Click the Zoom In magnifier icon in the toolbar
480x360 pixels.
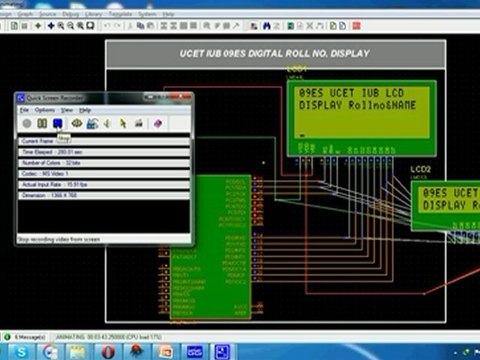tap(61, 26)
